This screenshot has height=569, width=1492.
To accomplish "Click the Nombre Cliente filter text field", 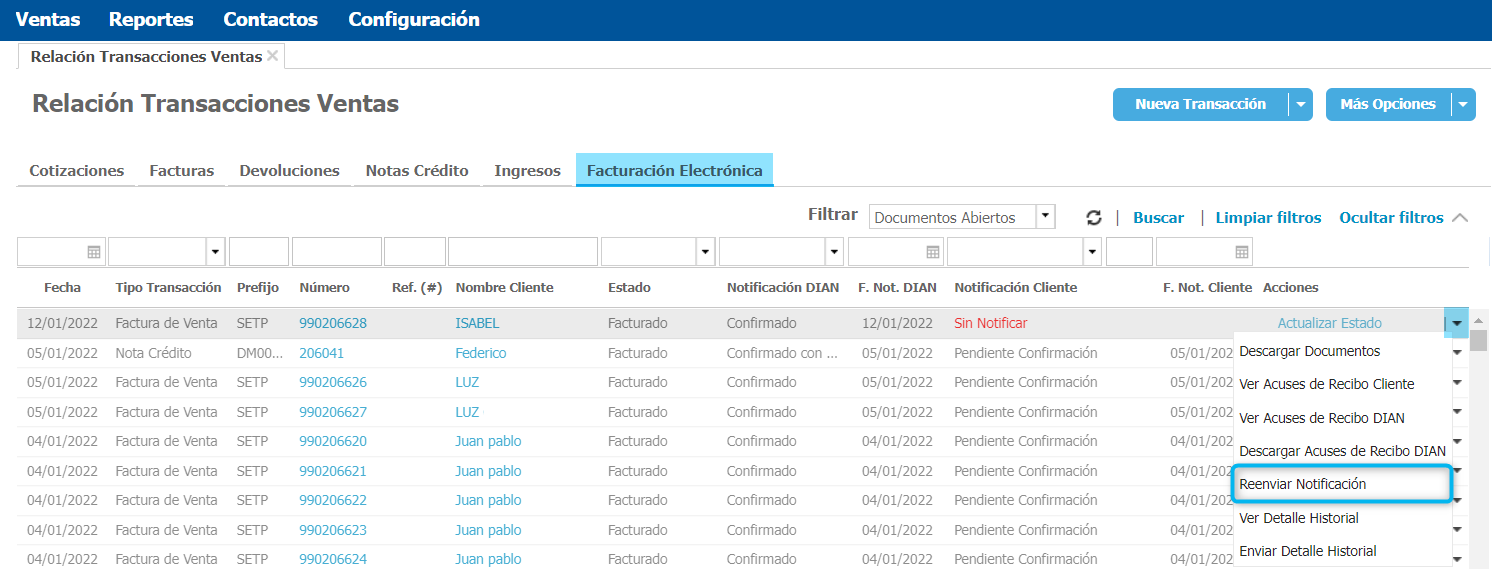I will point(522,252).
